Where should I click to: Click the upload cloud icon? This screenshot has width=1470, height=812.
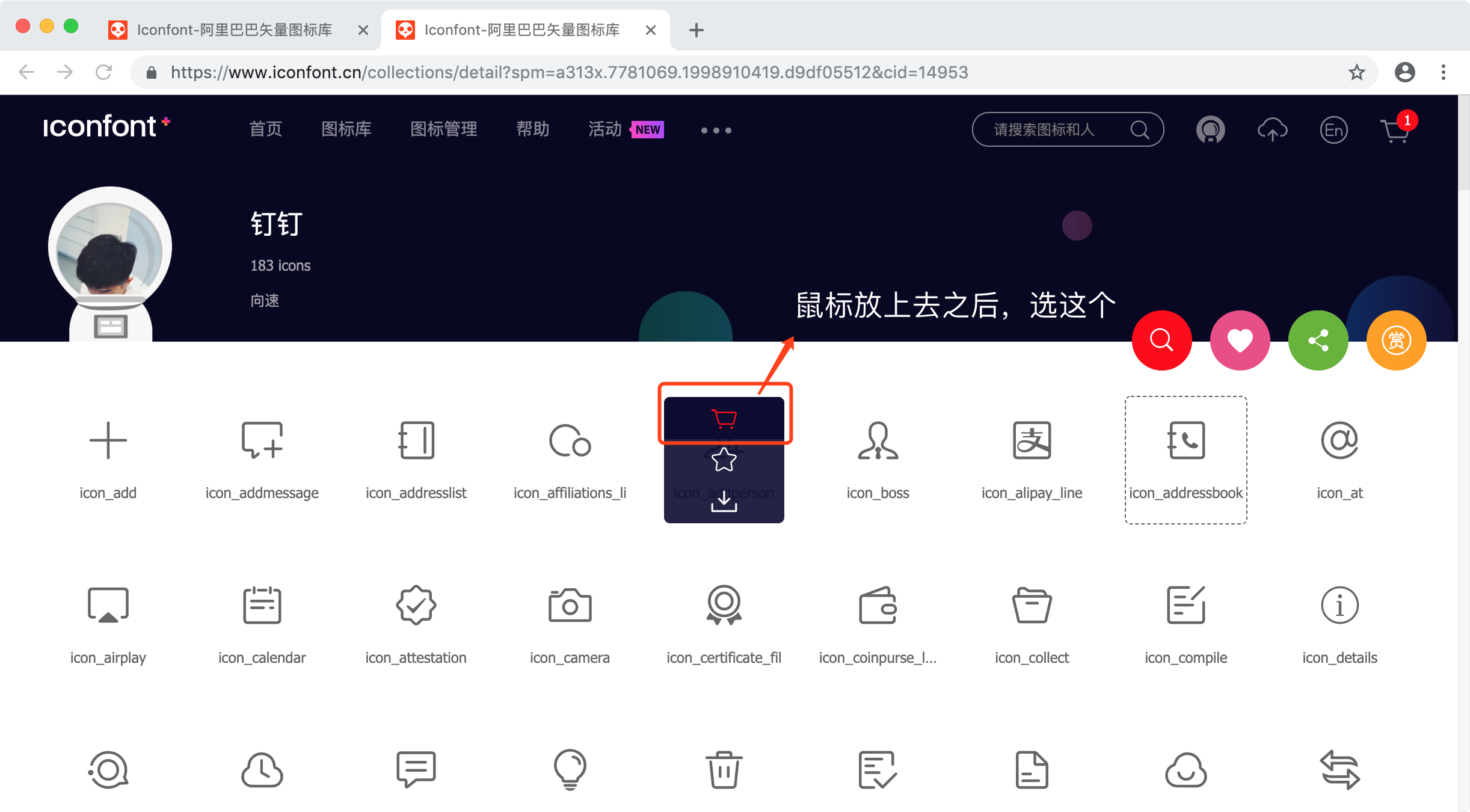[x=1272, y=130]
